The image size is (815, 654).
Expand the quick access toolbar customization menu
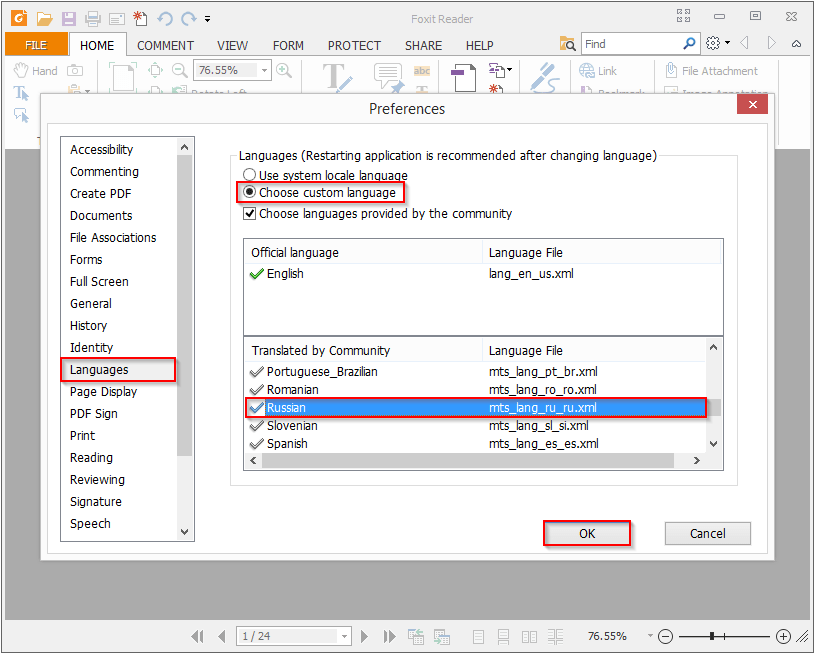point(209,18)
